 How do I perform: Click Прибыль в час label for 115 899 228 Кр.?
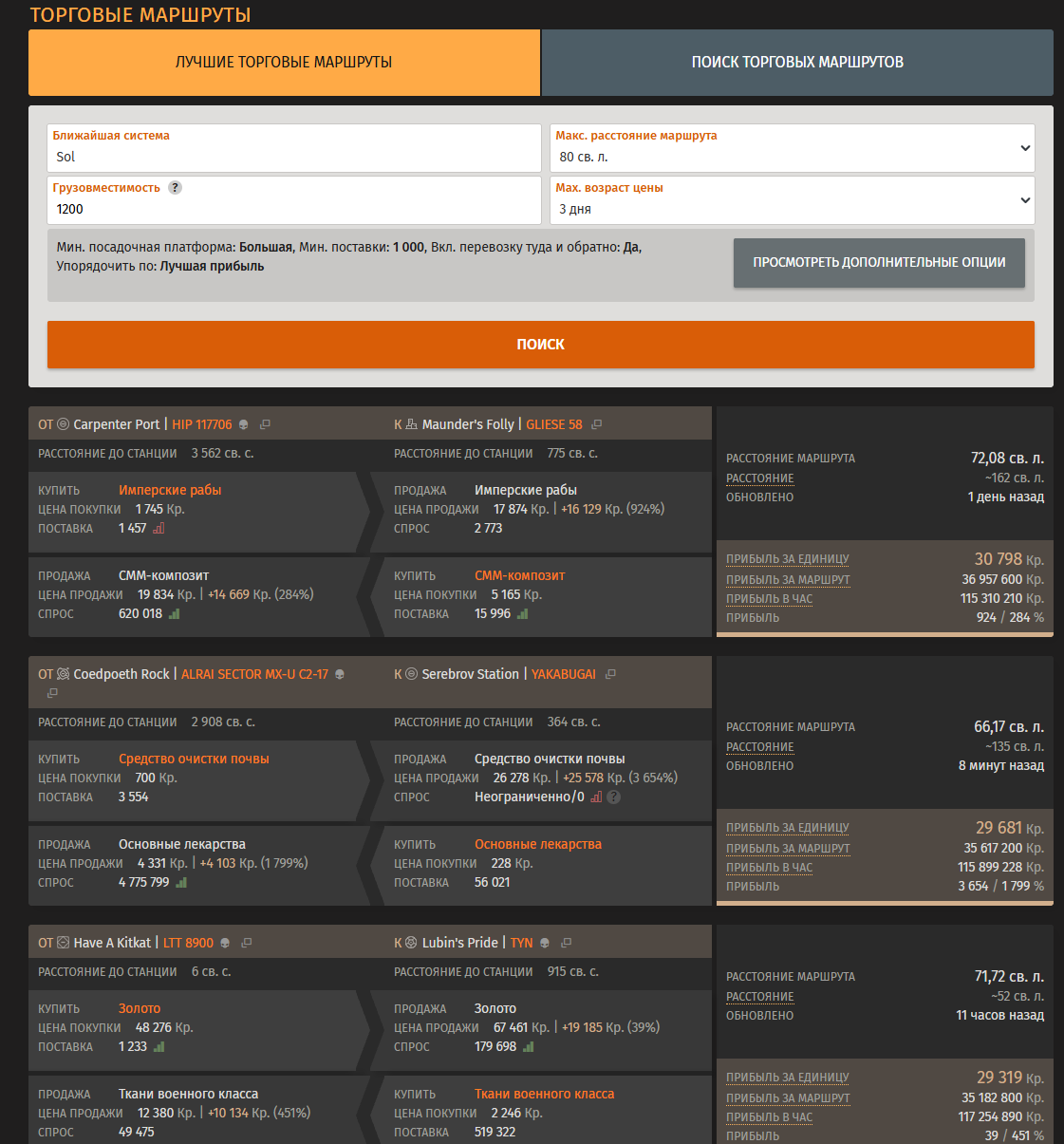pos(770,868)
